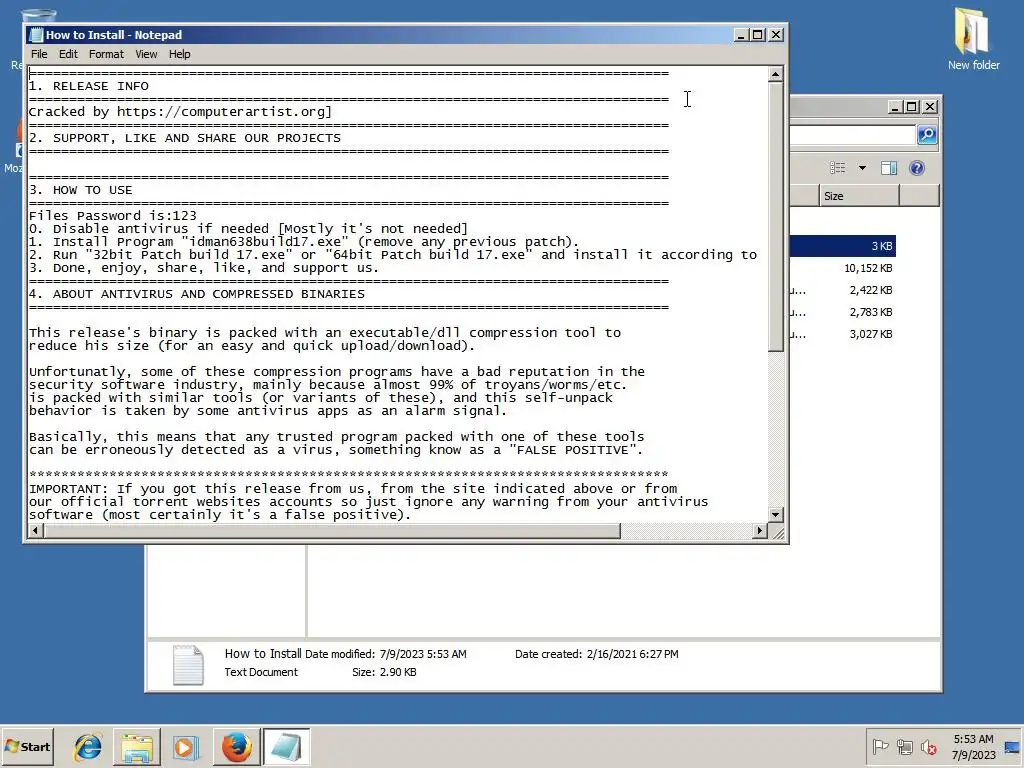Click the Notepad horizontal scrollbar left arrow
The width and height of the screenshot is (1024, 768).
[35, 531]
